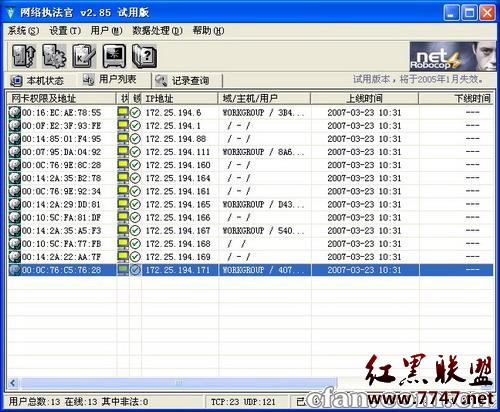Click NIC icon for 00:16:EC:AE:78:55
Viewport: 500px width, 412px height.
coord(15,112)
